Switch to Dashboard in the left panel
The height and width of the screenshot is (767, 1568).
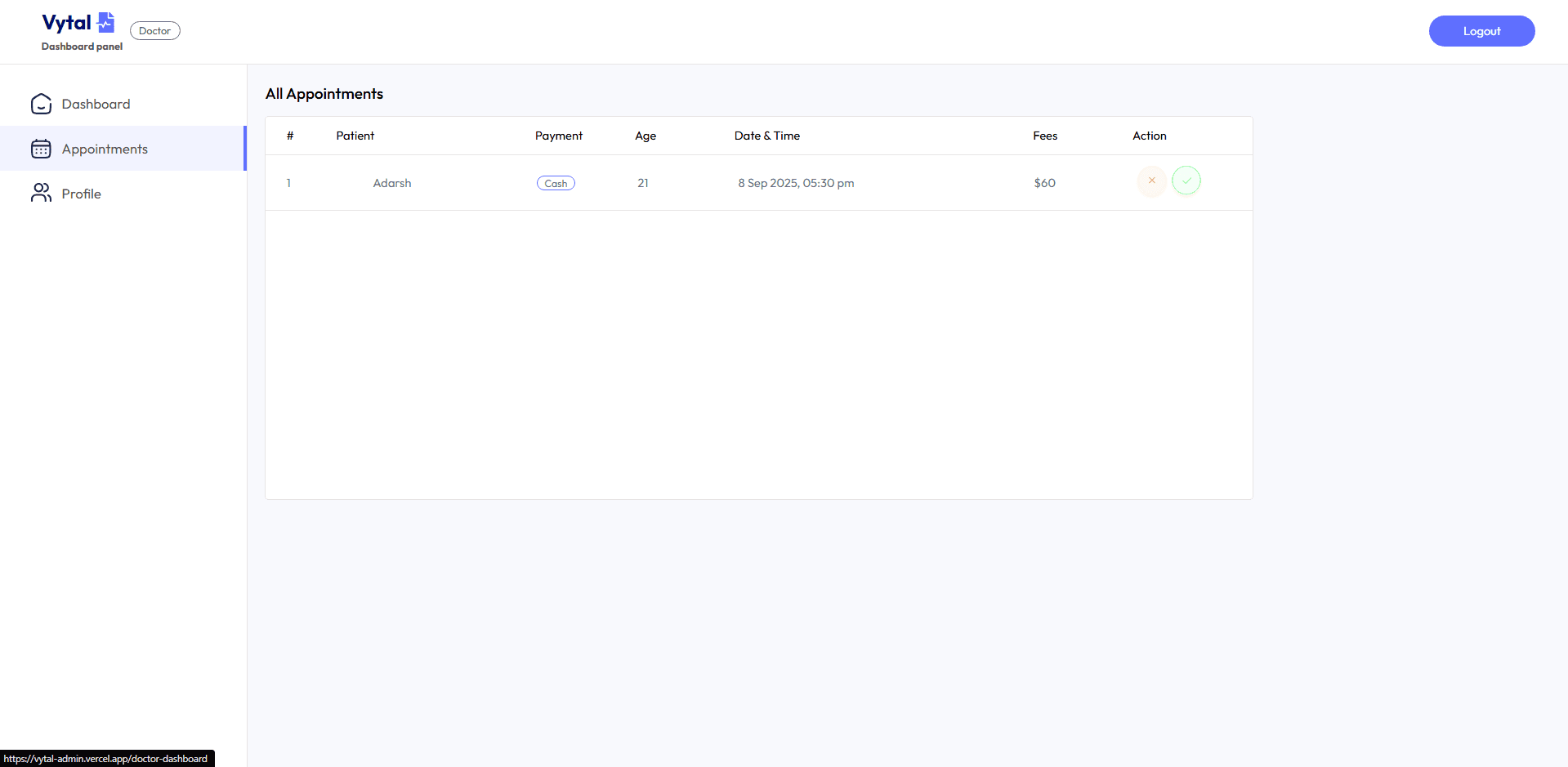pos(96,104)
